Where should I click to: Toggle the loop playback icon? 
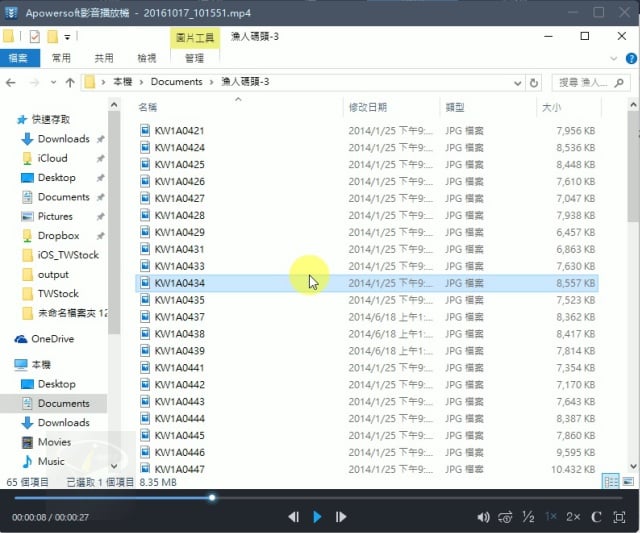point(505,517)
